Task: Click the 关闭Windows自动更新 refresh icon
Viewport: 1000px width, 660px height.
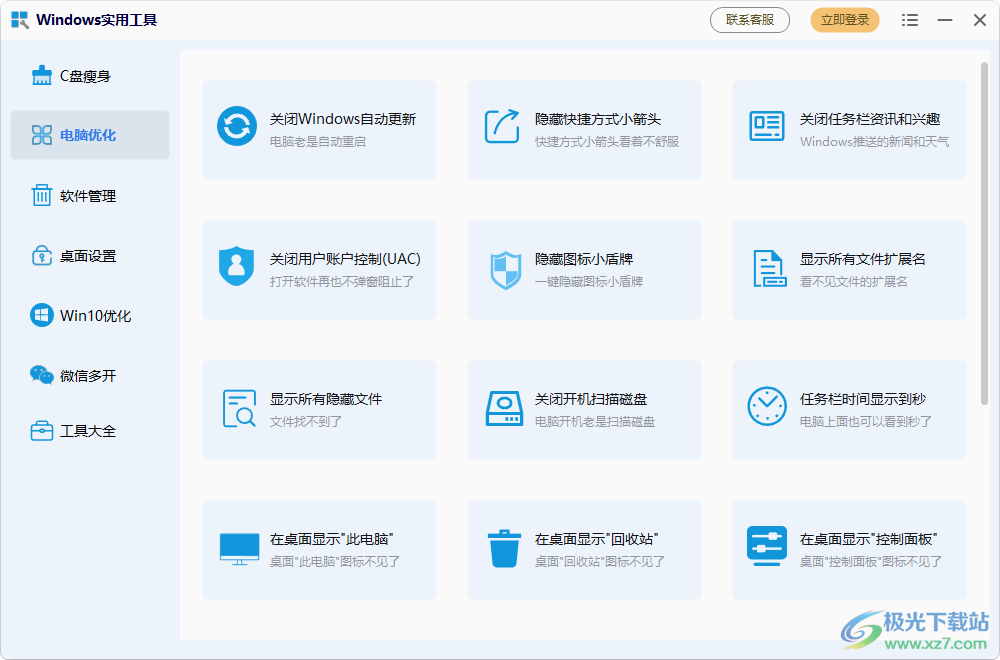Action: (x=237, y=127)
